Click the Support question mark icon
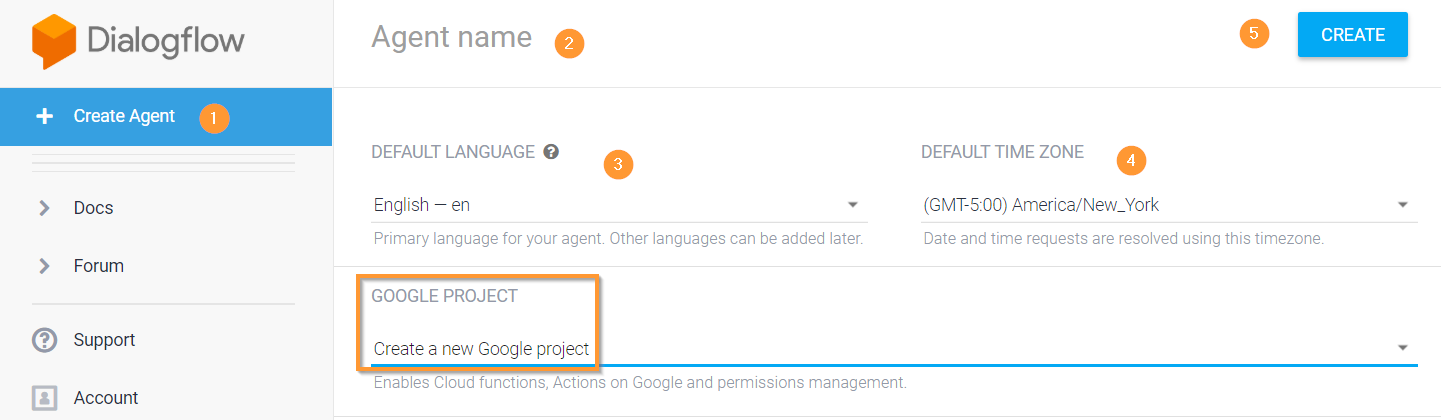 [45, 340]
